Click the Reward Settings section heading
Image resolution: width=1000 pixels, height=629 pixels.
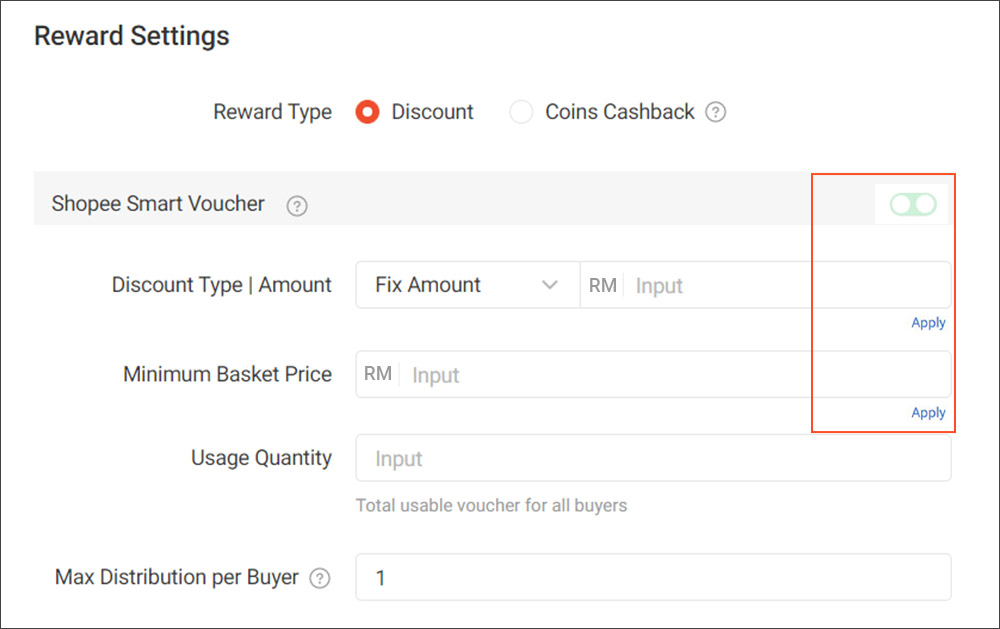pyautogui.click(x=131, y=36)
